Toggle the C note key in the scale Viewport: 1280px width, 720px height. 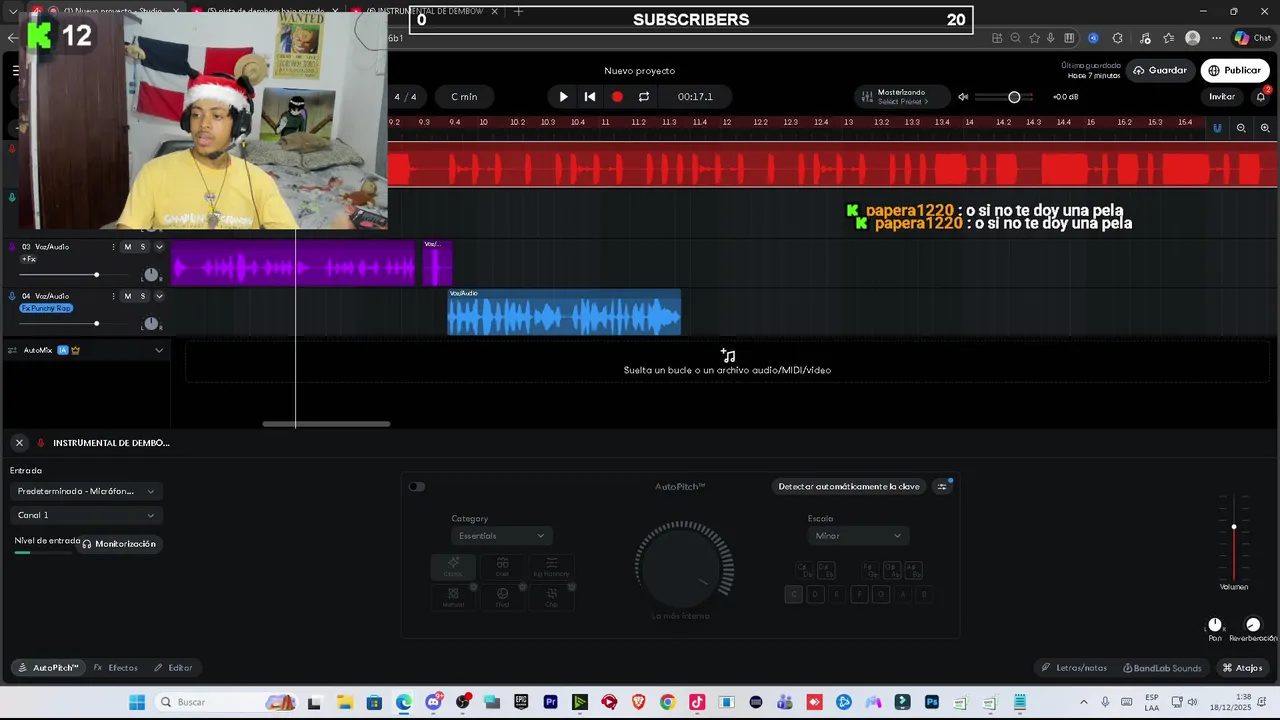793,594
